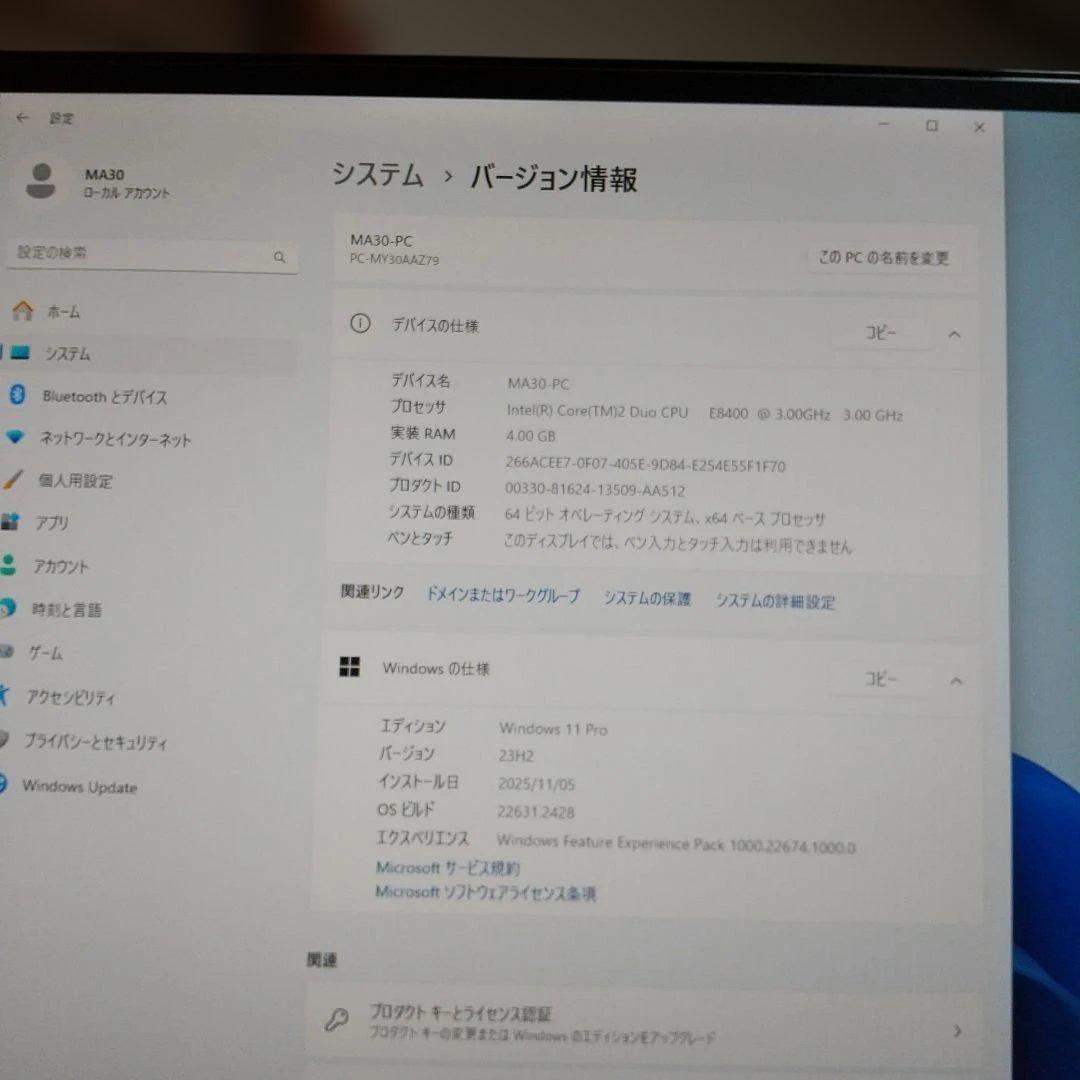Open Microsoft サービス規約 link
This screenshot has height=1080, width=1080.
448,868
